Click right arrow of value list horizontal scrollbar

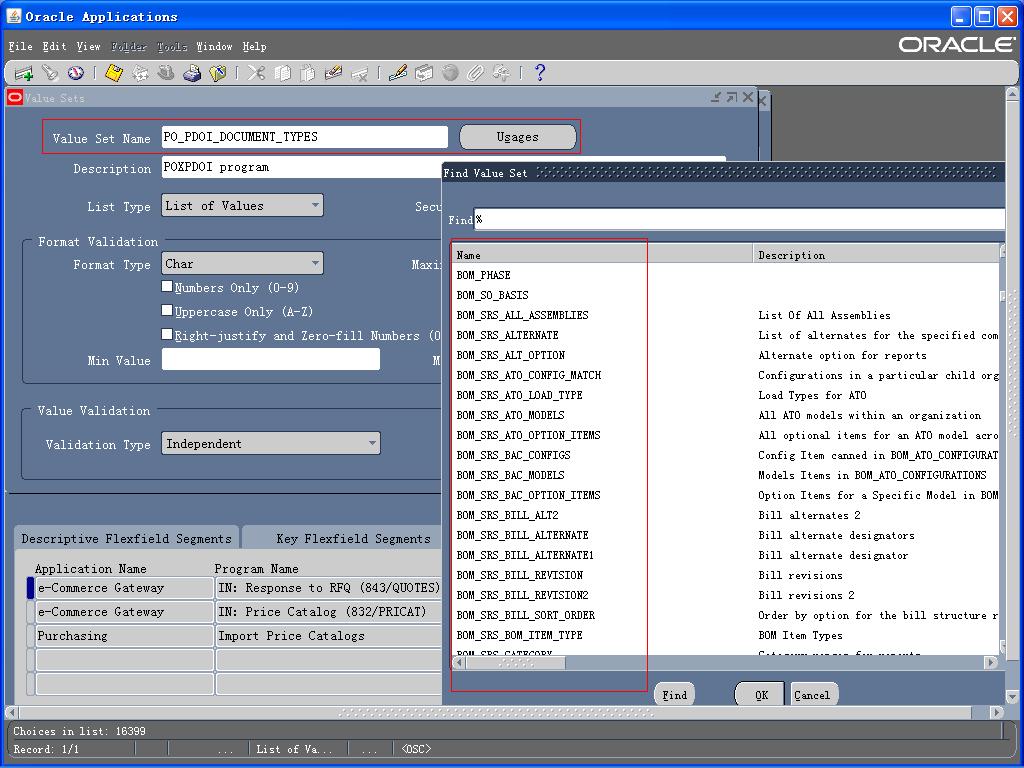[x=991, y=662]
